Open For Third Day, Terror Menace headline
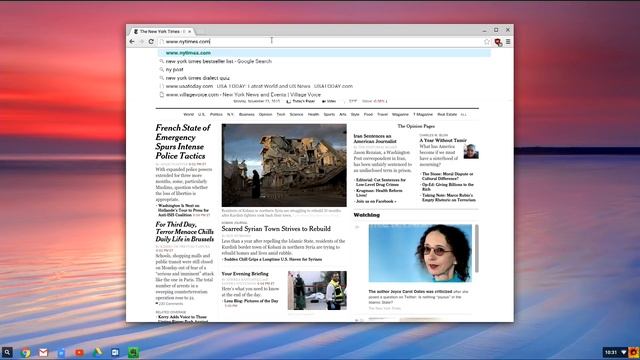 (x=184, y=232)
